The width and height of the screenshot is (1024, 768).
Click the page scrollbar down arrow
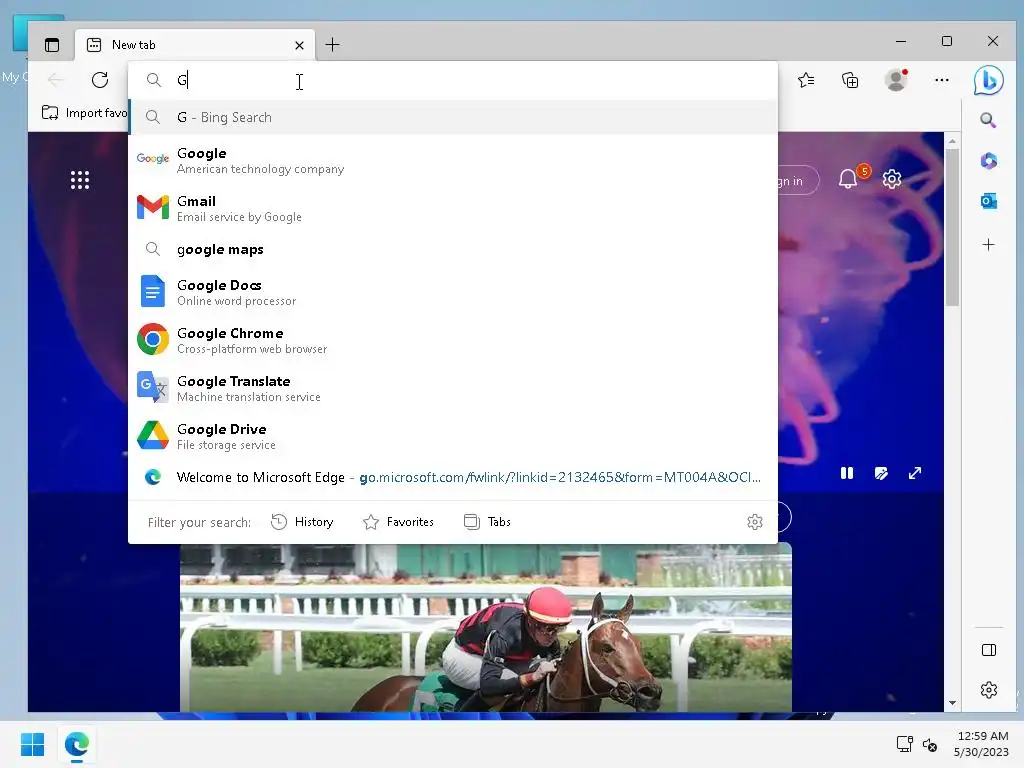952,703
